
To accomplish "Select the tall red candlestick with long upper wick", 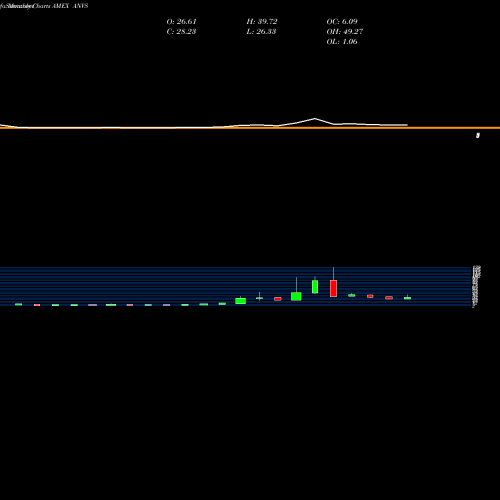I will tap(333, 288).
